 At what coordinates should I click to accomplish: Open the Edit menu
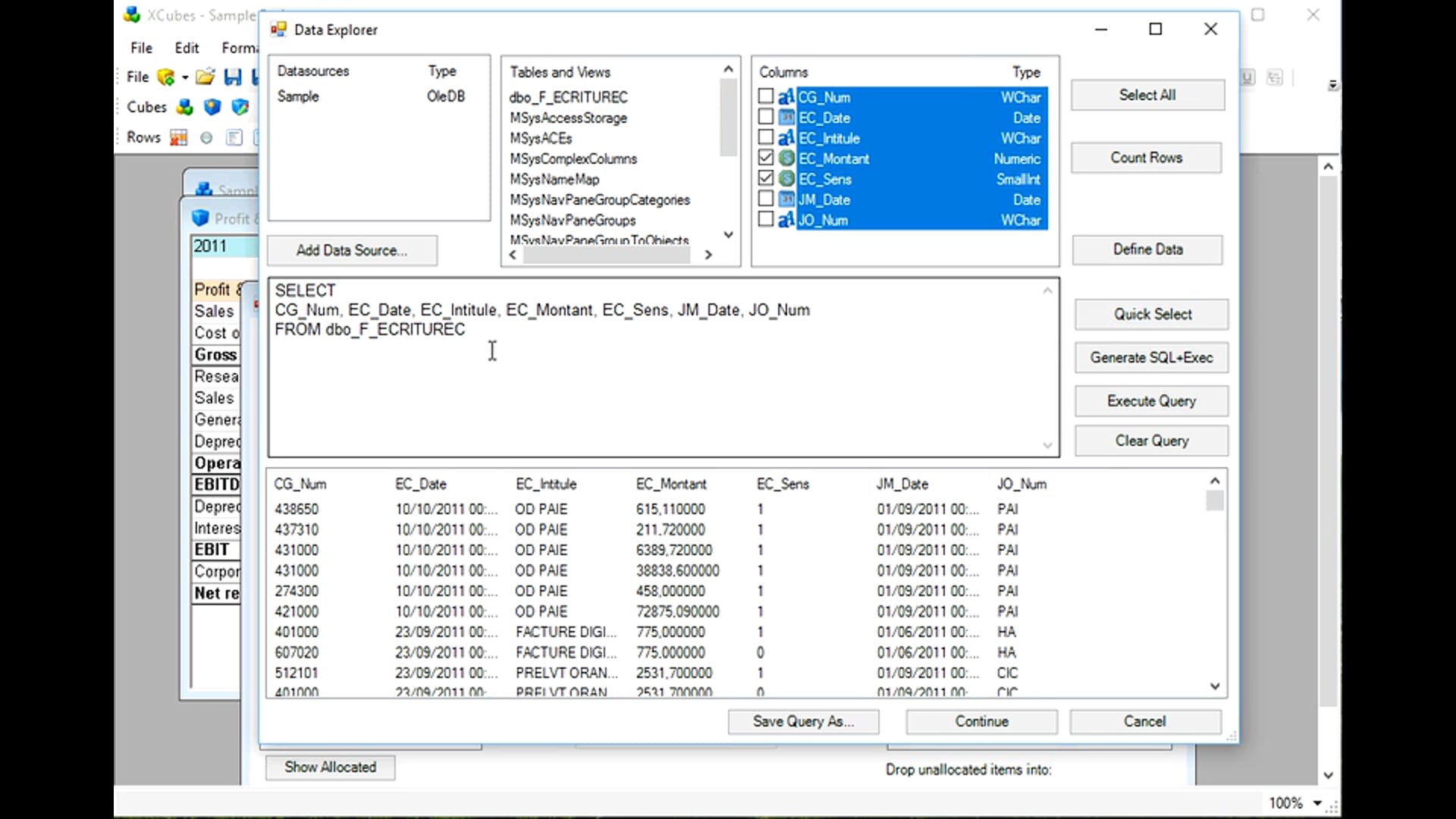187,47
